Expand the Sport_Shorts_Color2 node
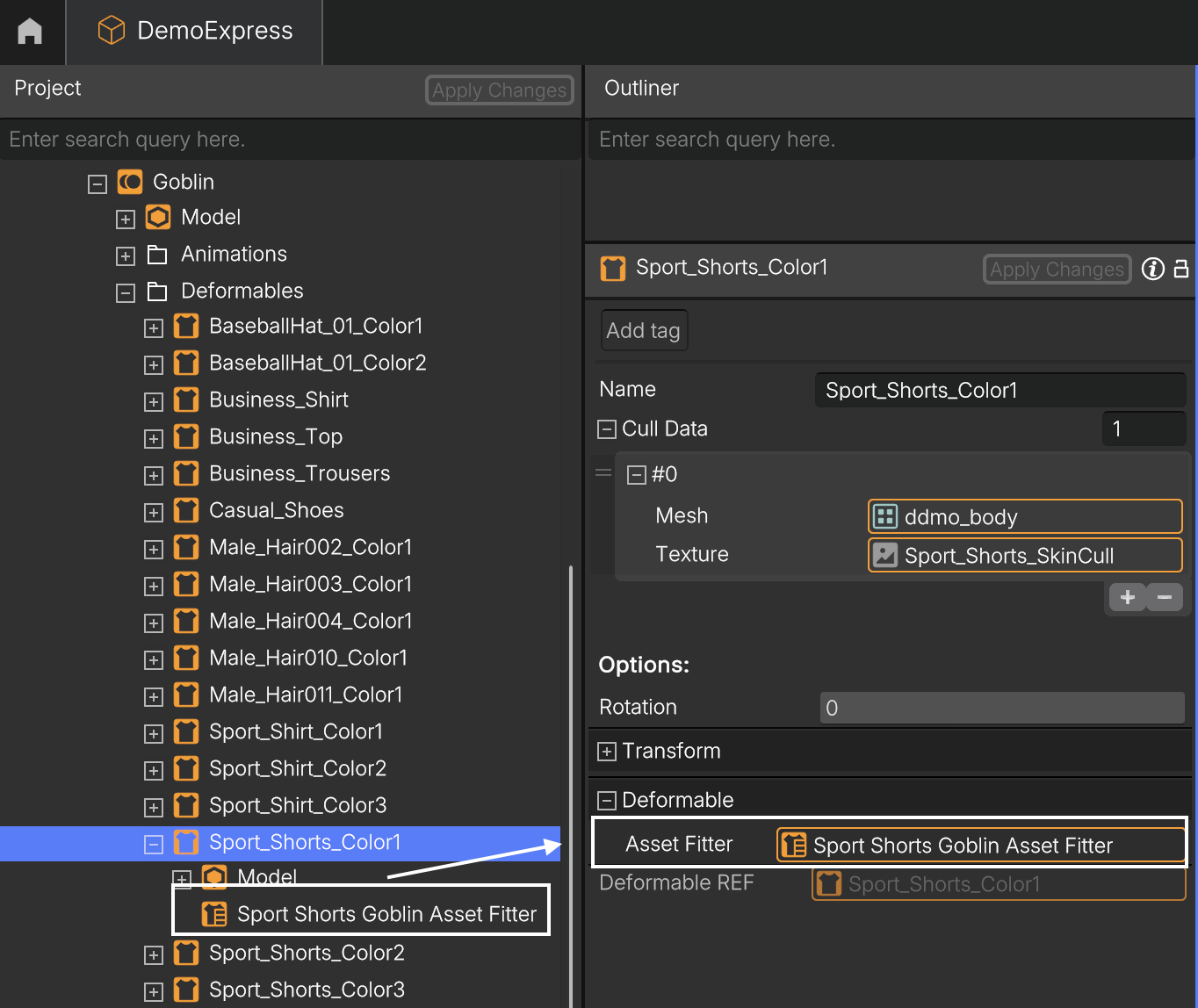The height and width of the screenshot is (1008, 1198). [154, 954]
